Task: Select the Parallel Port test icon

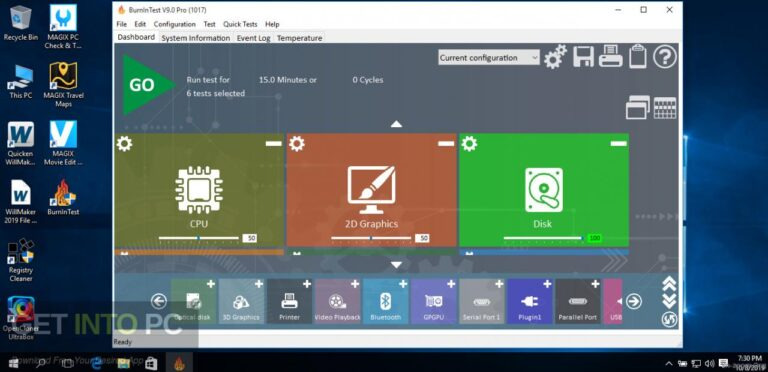Action: click(x=577, y=301)
